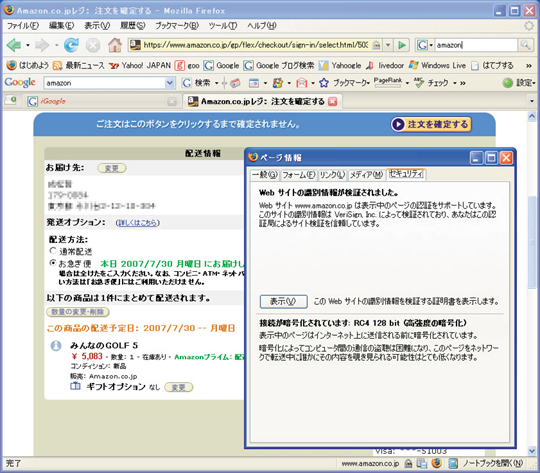Switch to the iGoogle tab
Image resolution: width=540 pixels, height=473 pixels.
coord(102,101)
